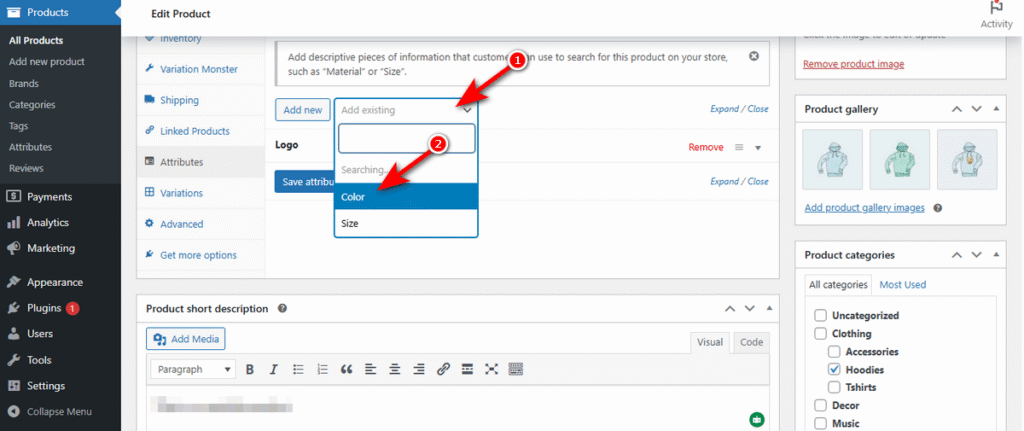Check the Music category
This screenshot has height=431, width=1024.
820,423
